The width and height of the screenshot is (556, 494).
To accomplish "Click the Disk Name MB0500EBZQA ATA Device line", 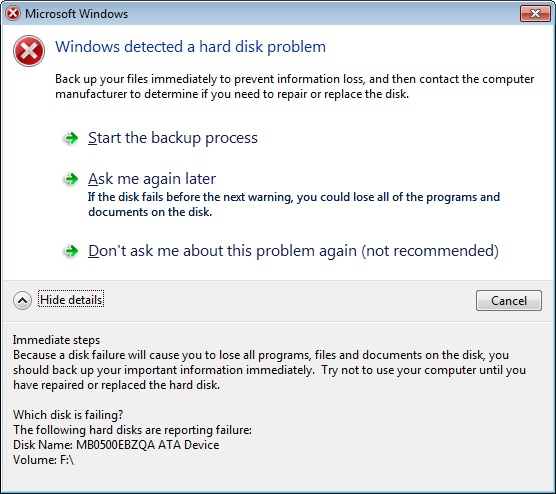I will (116, 445).
